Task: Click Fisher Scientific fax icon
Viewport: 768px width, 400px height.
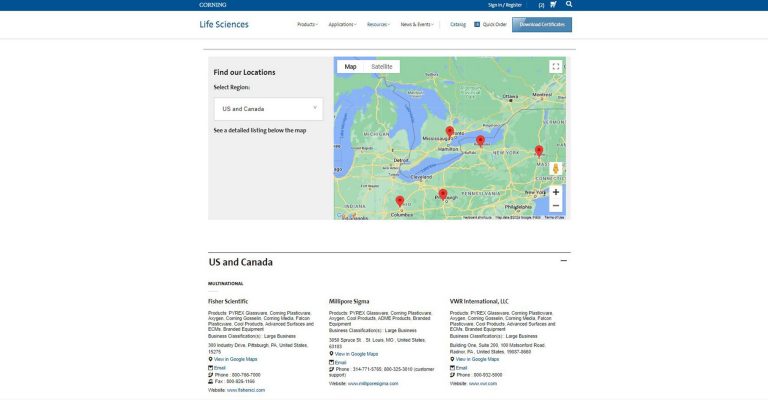Action: point(210,381)
